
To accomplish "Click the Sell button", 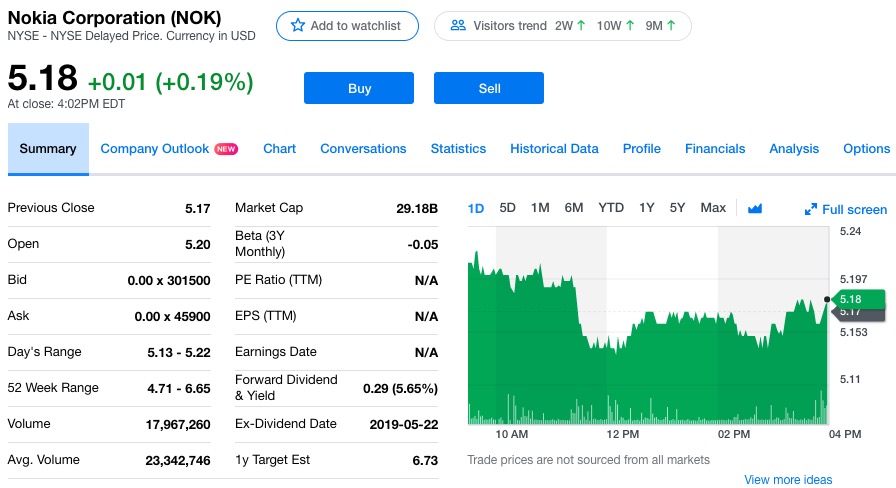I will coord(489,88).
